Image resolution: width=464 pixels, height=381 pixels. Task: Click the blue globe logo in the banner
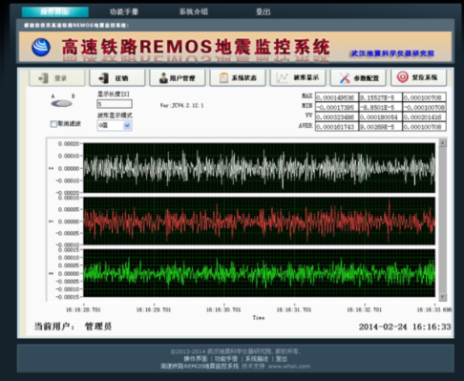point(41,47)
